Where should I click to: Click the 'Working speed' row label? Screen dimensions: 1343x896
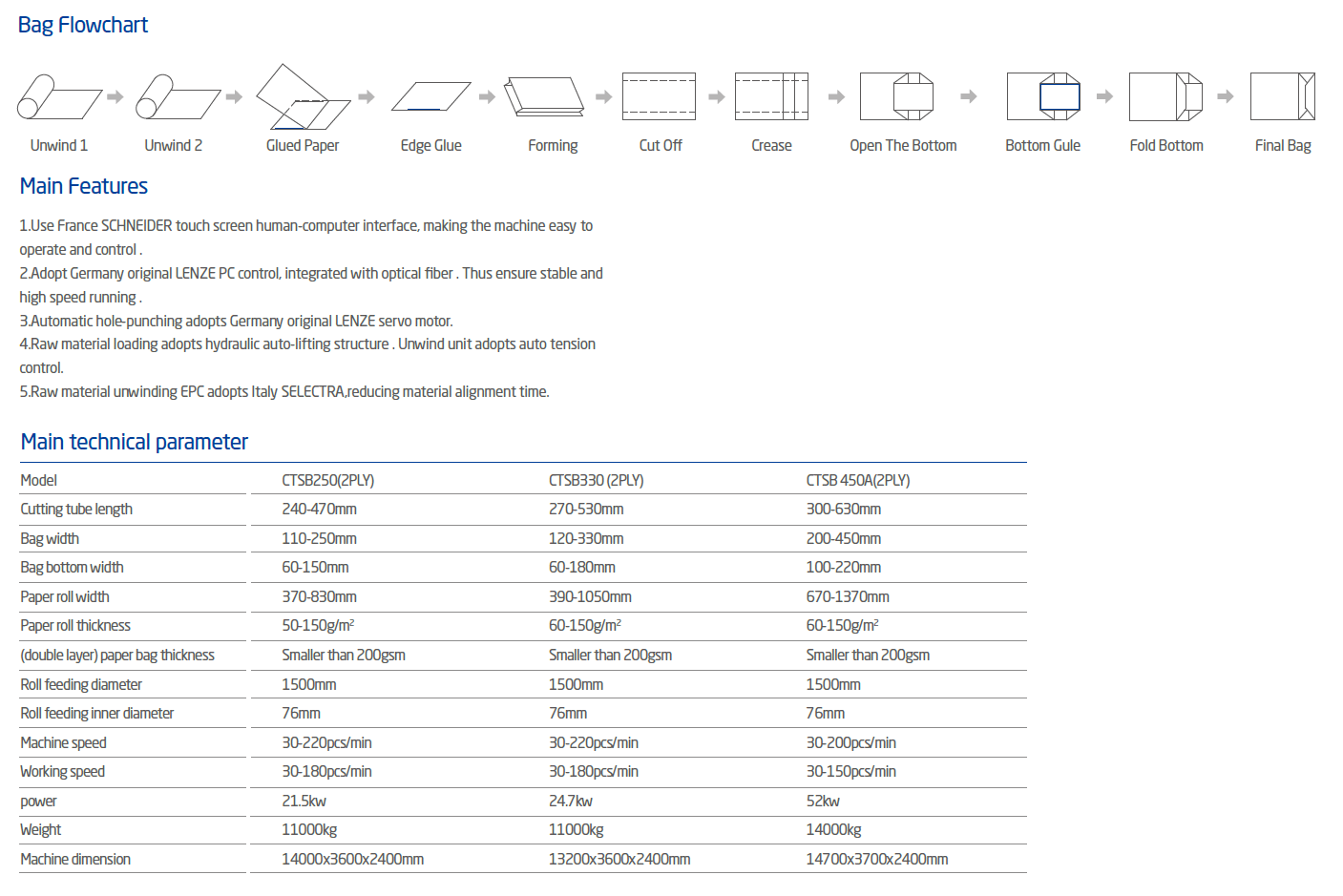click(63, 772)
